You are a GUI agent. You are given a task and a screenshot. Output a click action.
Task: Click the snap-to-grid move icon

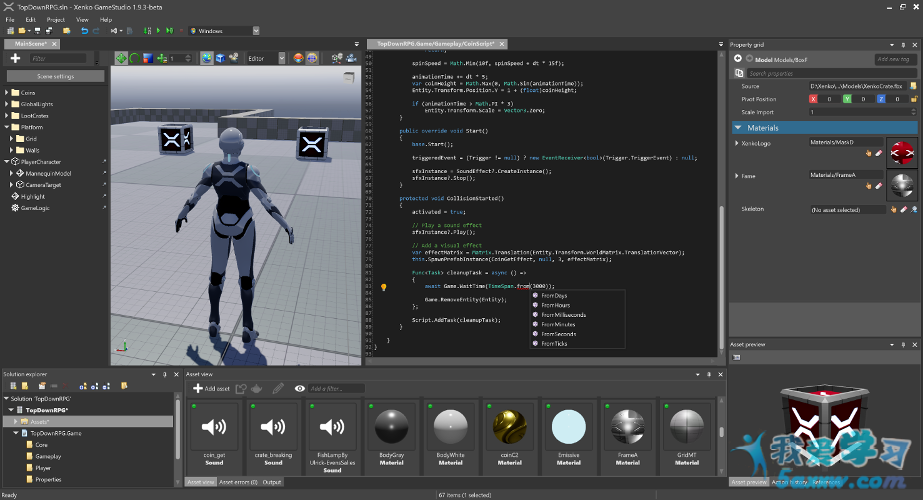(161, 58)
